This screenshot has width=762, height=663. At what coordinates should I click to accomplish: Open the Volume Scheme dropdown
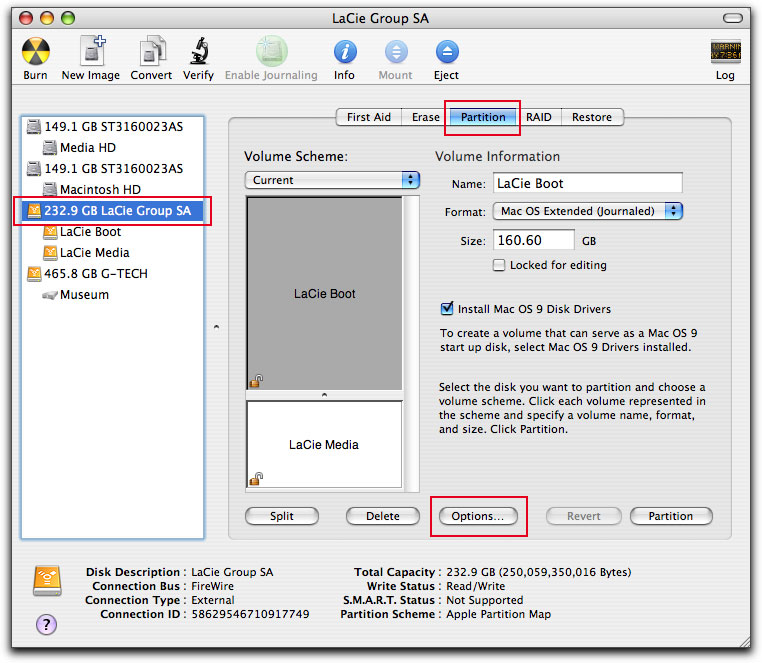(x=333, y=180)
